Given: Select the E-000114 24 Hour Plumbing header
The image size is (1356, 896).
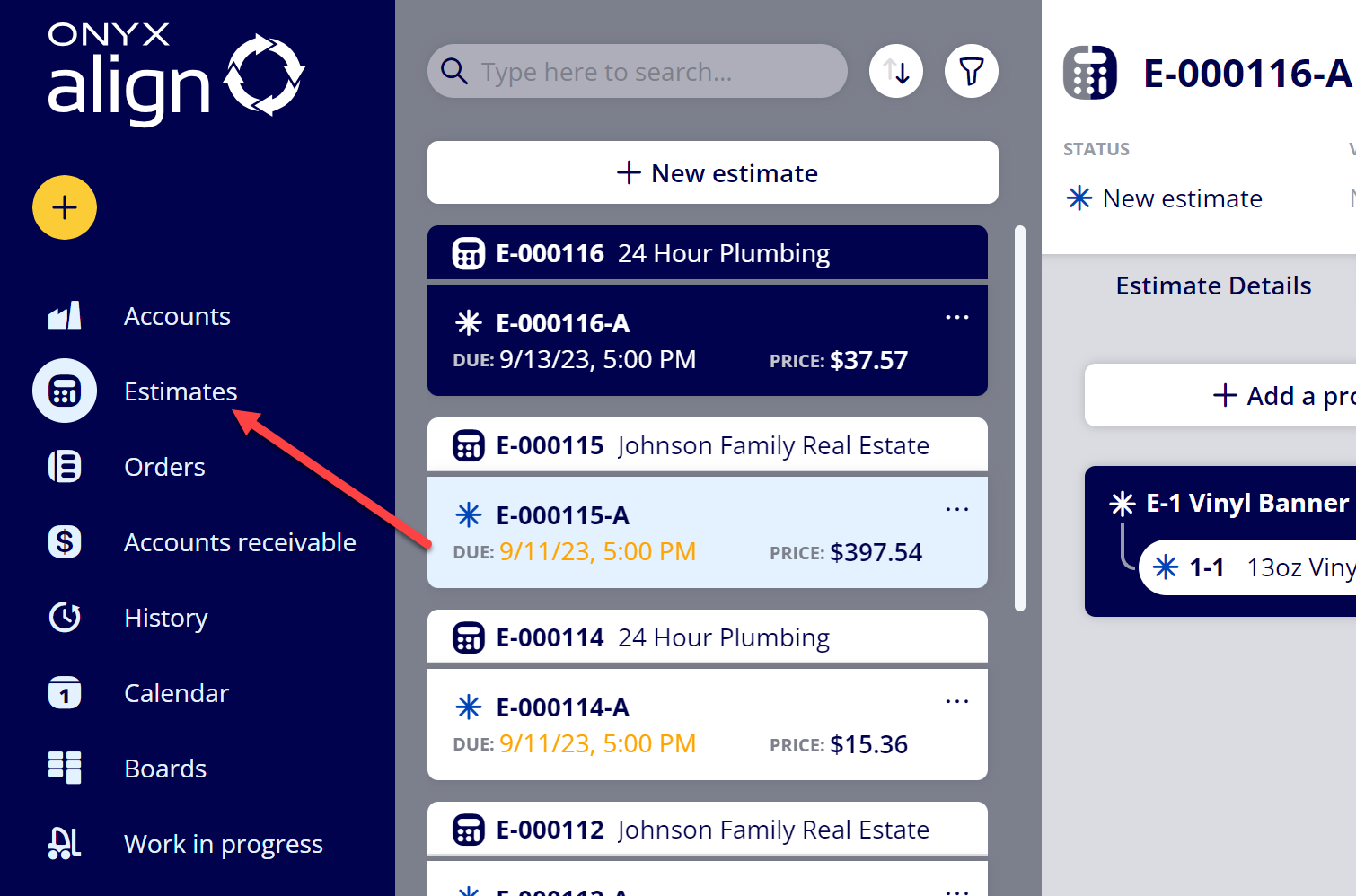Looking at the screenshot, I should (x=708, y=637).
